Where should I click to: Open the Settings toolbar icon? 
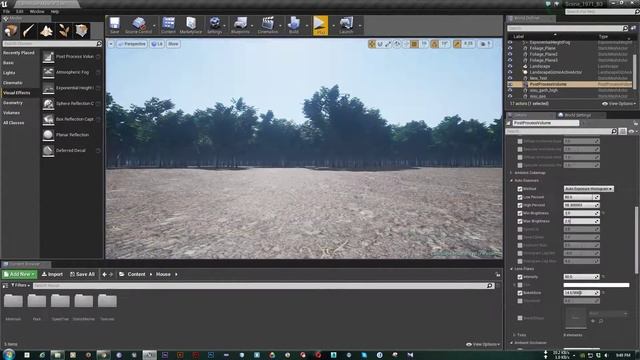[x=215, y=25]
